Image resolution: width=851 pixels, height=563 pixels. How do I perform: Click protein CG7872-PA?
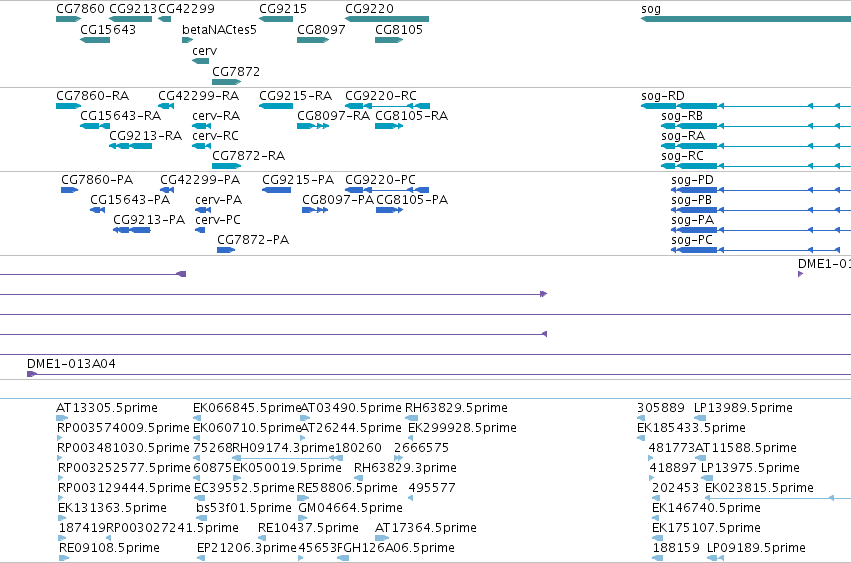[253, 240]
